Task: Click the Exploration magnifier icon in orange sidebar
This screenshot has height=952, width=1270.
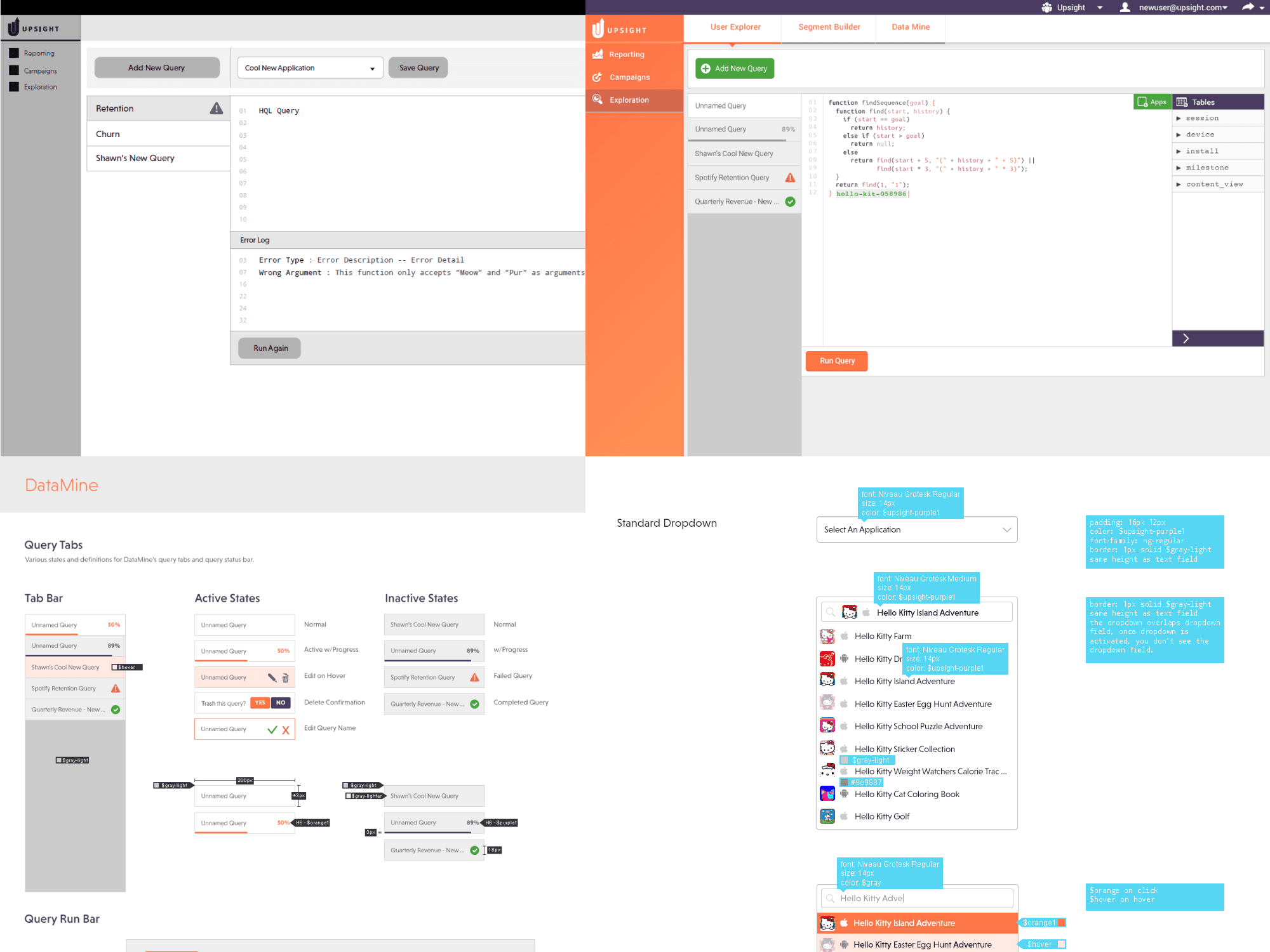Action: pyautogui.click(x=597, y=100)
